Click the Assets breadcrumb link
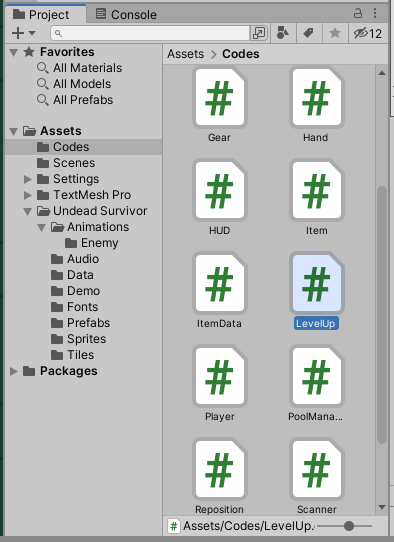Viewport: 394px width, 542px height. (186, 54)
